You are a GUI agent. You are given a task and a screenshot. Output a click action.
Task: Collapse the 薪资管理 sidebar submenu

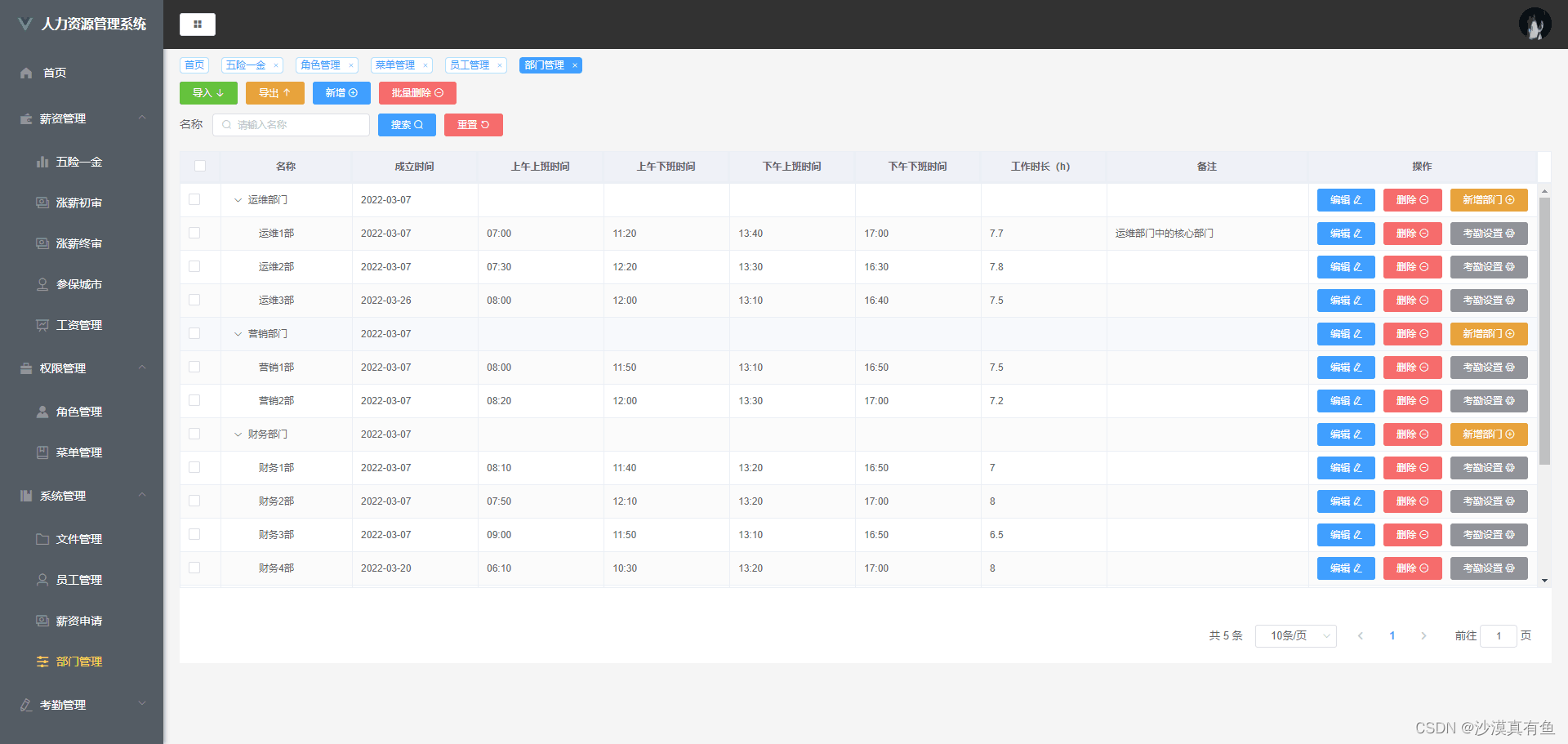click(142, 118)
